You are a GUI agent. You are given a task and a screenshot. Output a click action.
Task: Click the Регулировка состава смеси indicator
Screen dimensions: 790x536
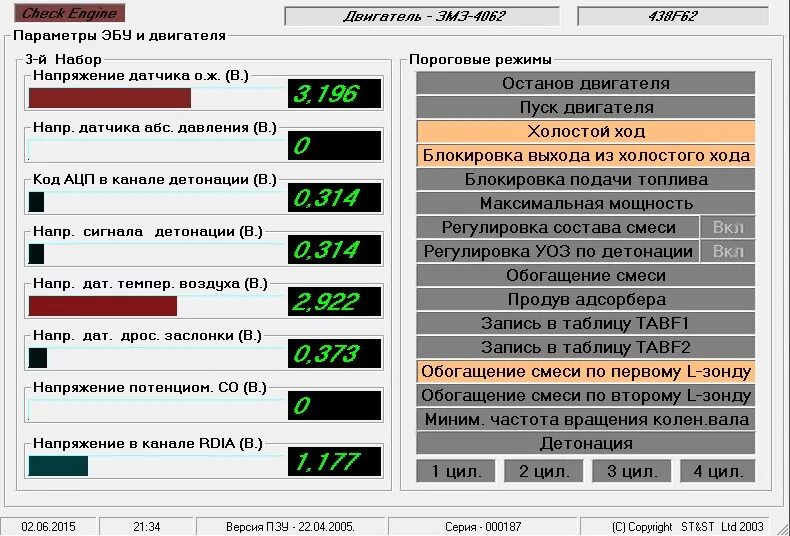click(x=558, y=227)
